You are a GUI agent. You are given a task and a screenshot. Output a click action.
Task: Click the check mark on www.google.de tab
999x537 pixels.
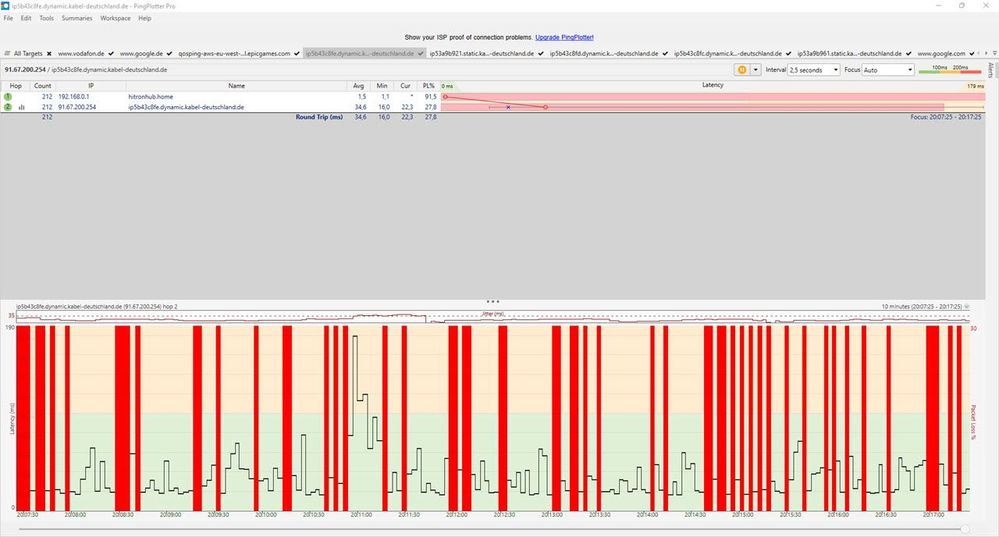pyautogui.click(x=169, y=54)
